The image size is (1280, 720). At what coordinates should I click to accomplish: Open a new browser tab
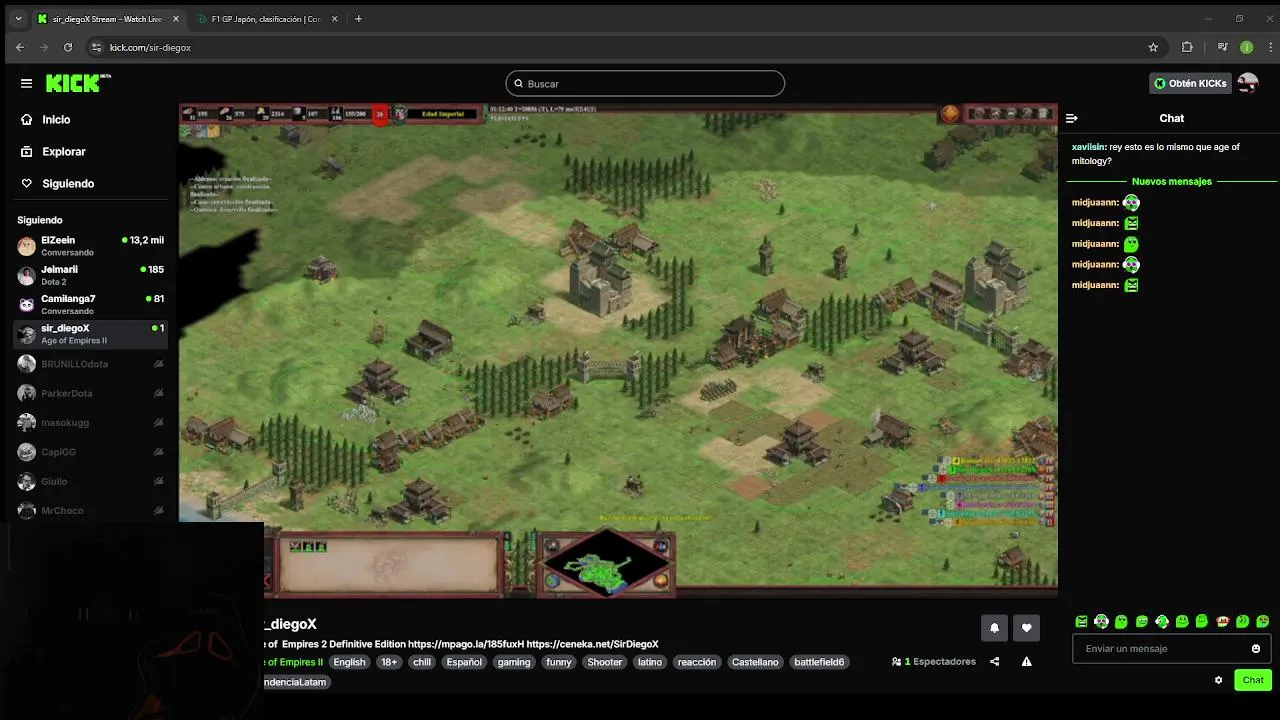pos(358,19)
